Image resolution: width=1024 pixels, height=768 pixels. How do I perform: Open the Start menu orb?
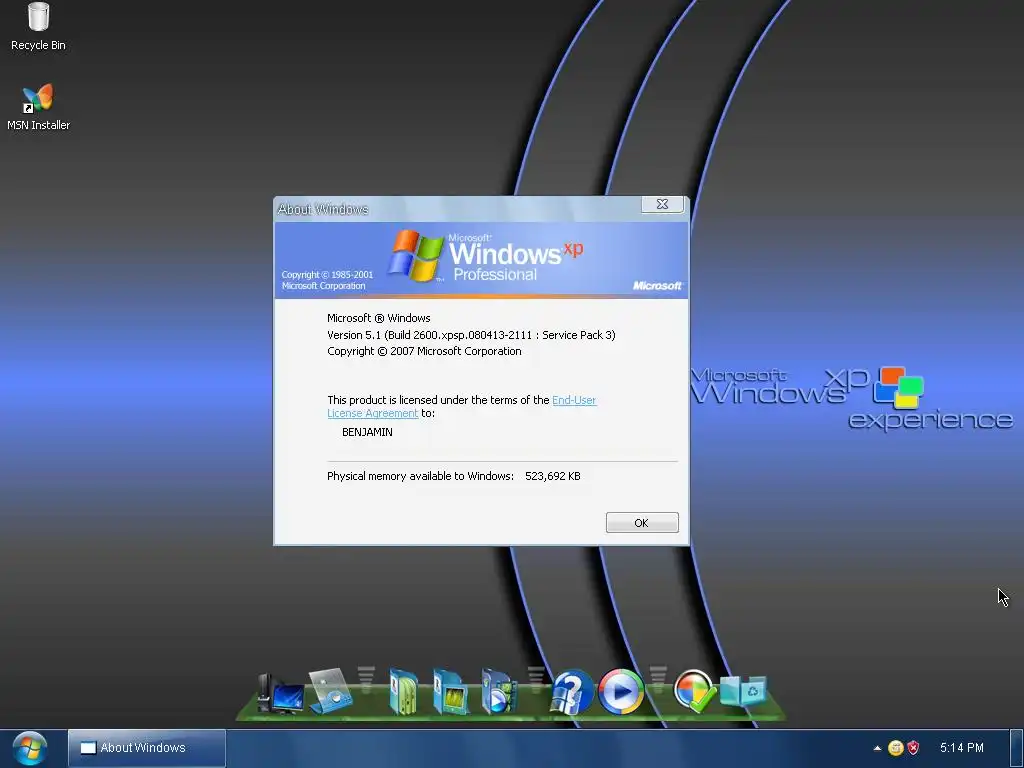(29, 748)
